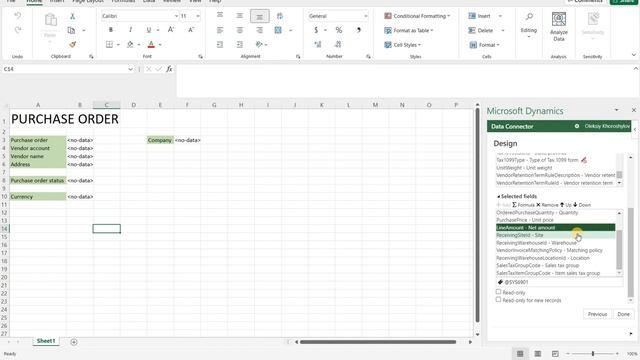Viewport: 640px width, 360px height.
Task: Click the Undo icon
Action: 18,16
